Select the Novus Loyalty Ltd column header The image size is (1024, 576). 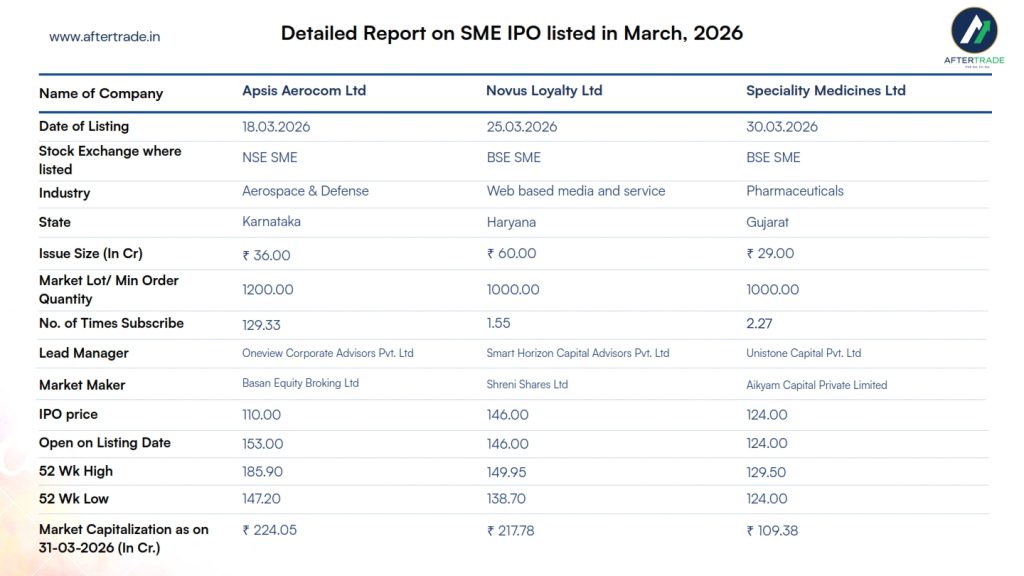click(x=544, y=91)
